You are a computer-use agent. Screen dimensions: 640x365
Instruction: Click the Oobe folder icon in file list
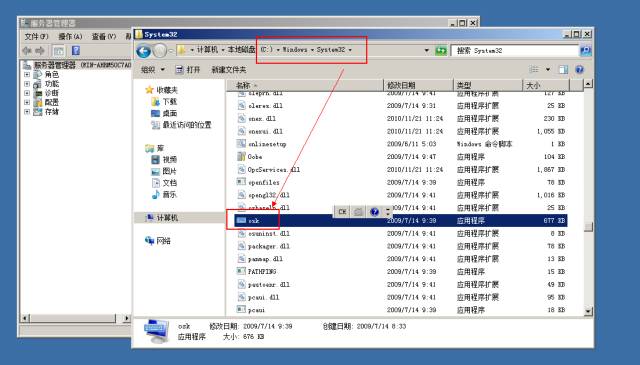point(241,156)
